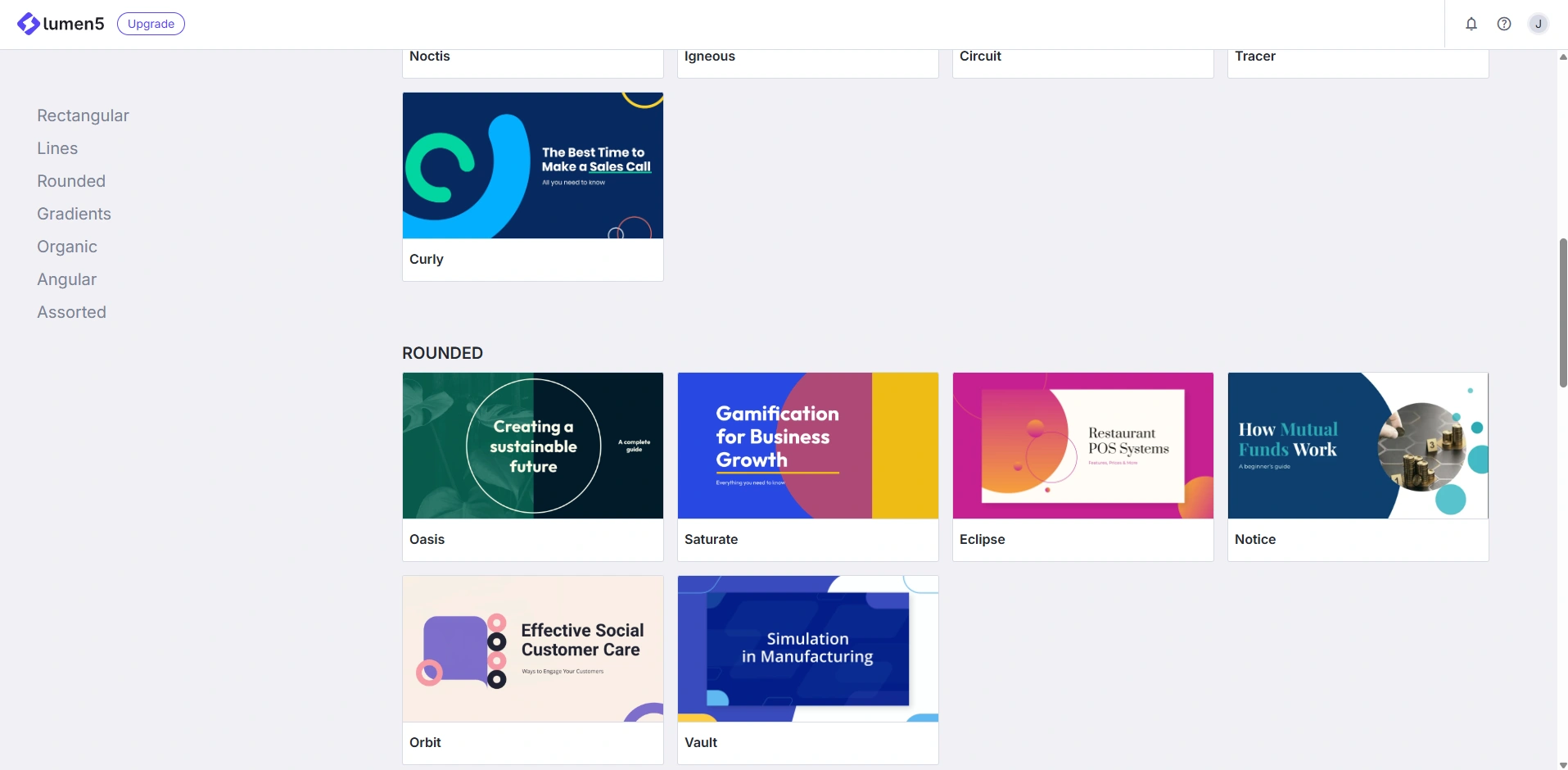The image size is (1568, 770).
Task: Open the help question mark icon
Action: point(1504,24)
